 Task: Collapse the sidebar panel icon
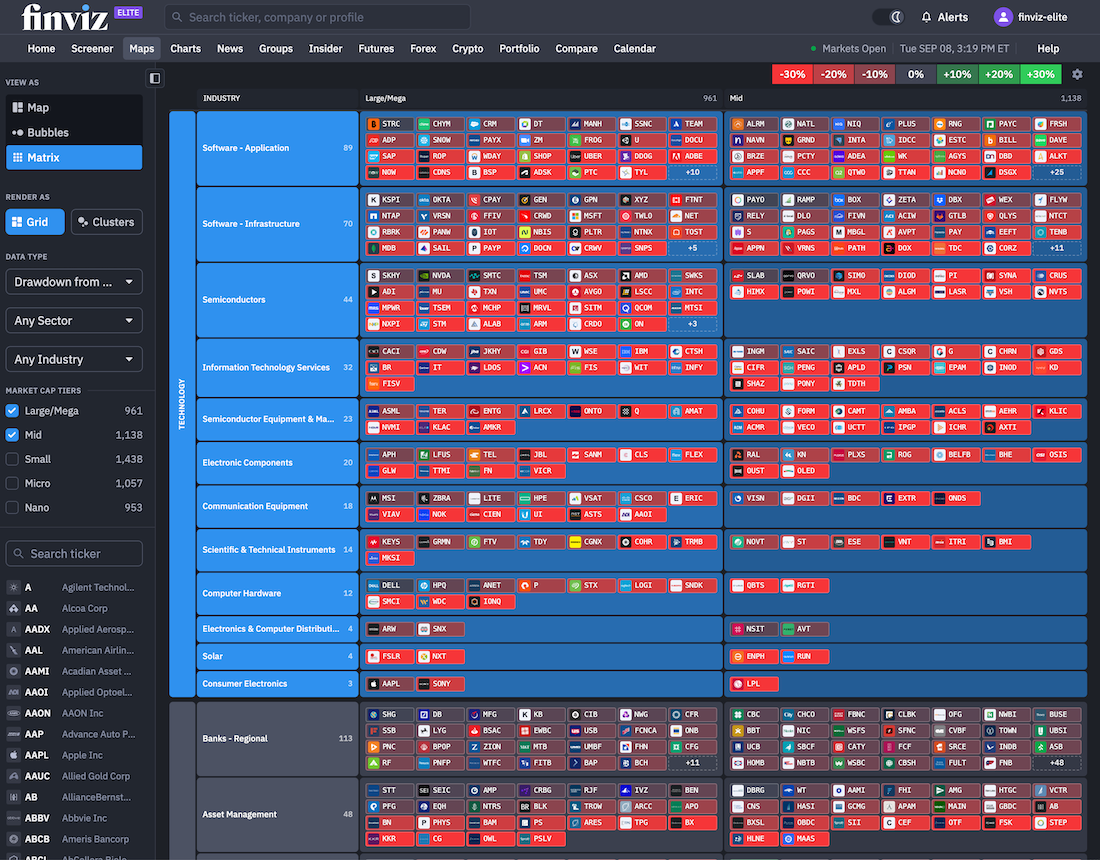point(155,78)
